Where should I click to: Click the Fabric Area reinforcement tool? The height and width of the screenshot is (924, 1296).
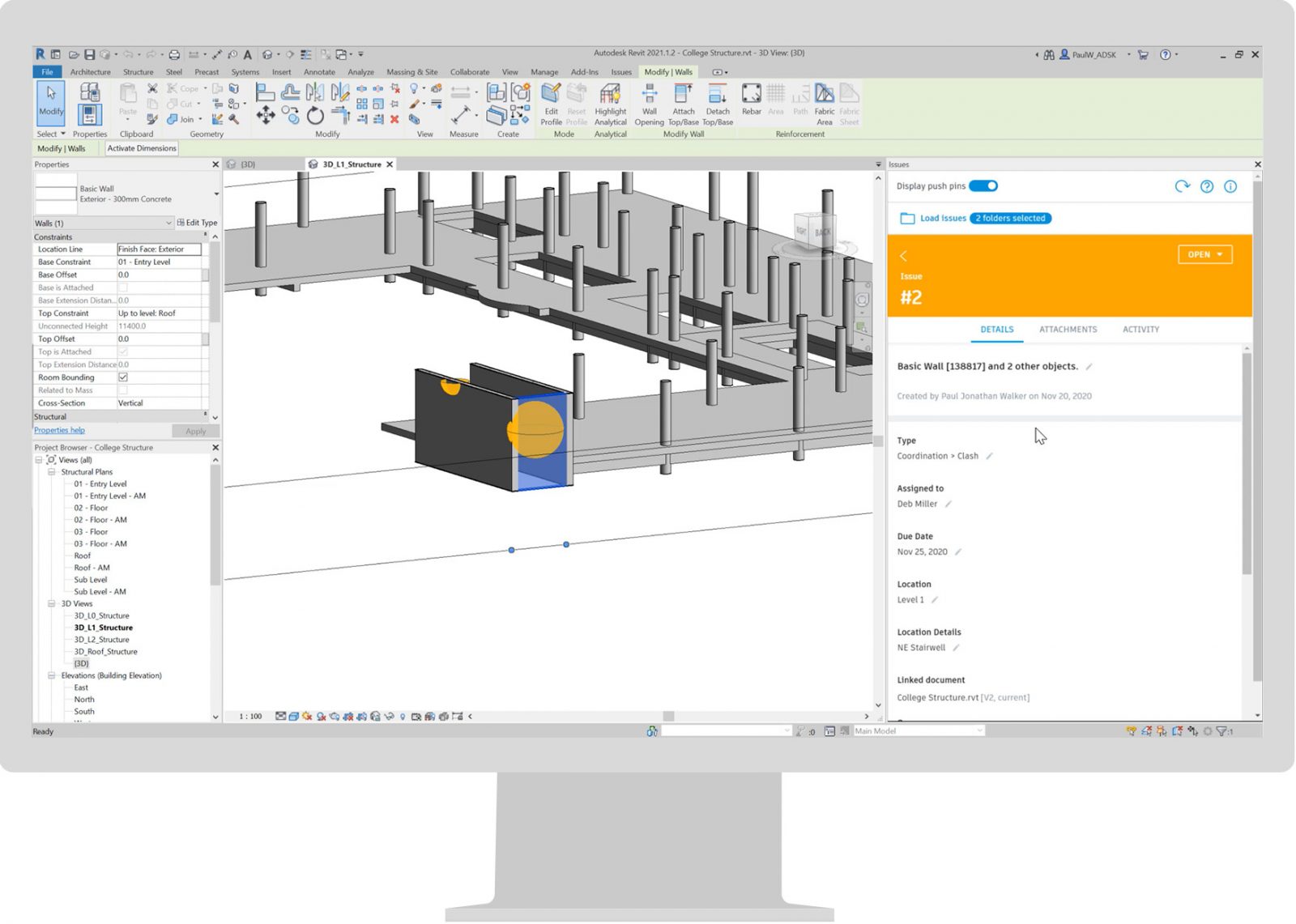825,103
